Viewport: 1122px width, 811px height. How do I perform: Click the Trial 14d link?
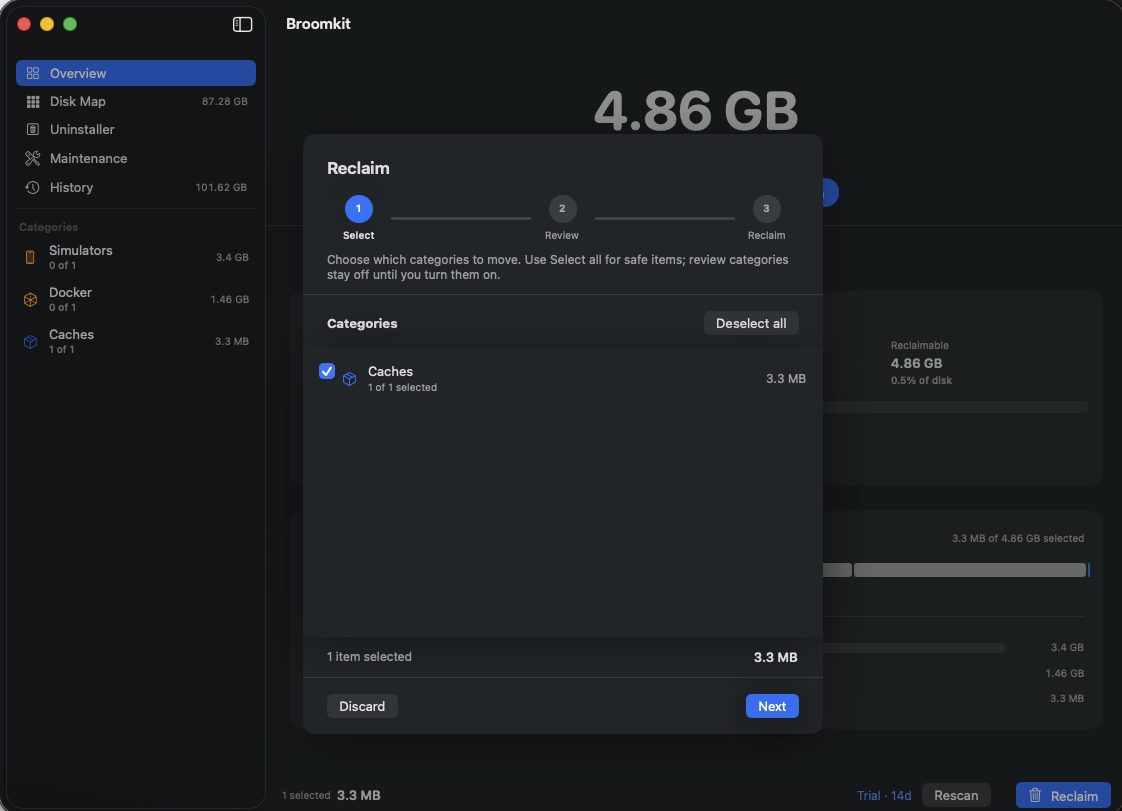tap(884, 795)
